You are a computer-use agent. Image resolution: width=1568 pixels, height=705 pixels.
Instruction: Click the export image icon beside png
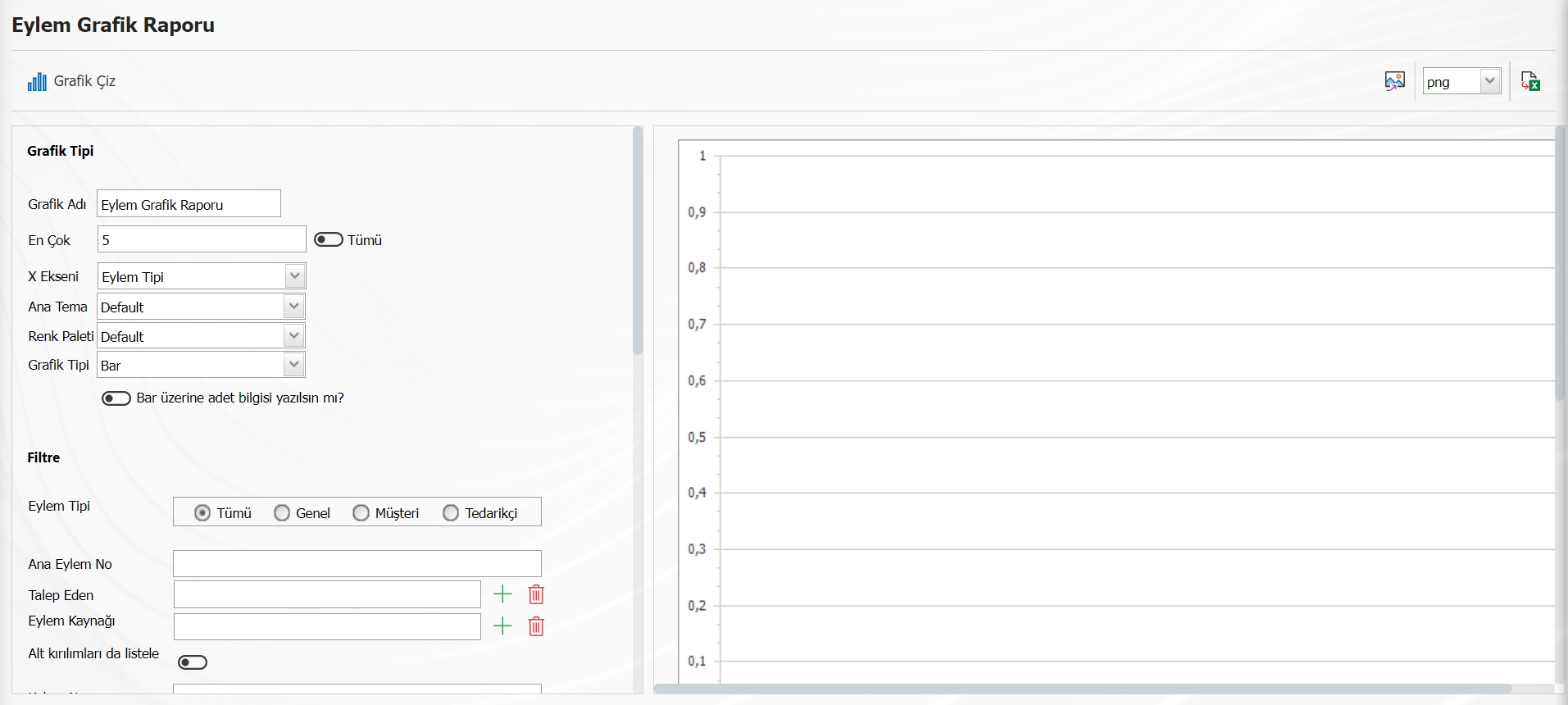tap(1394, 81)
